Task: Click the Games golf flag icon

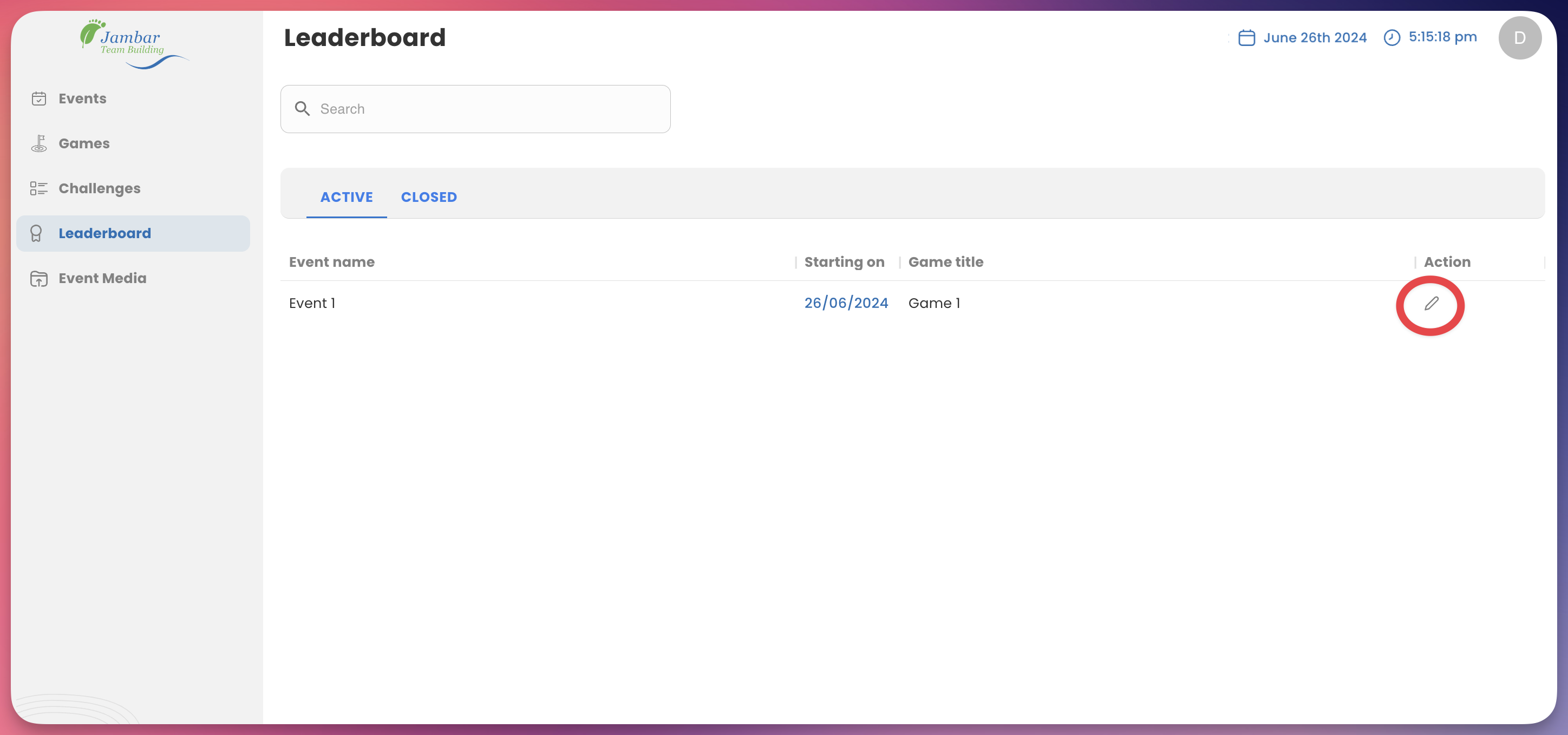Action: pos(39,143)
